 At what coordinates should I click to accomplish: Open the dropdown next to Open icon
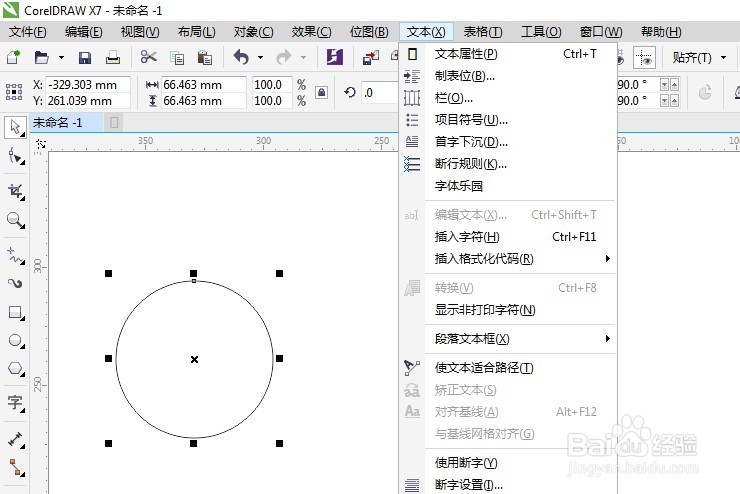coord(61,58)
